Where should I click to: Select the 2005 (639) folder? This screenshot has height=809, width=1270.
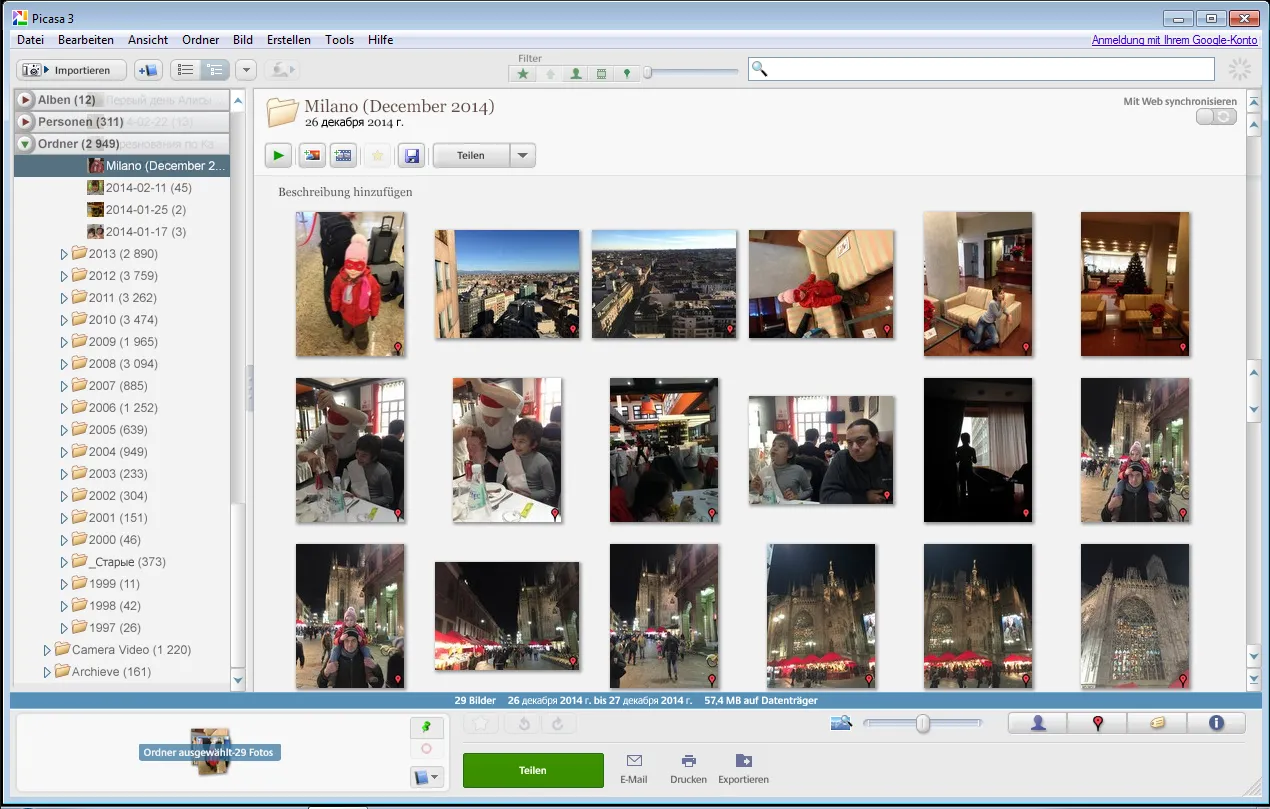pos(109,430)
